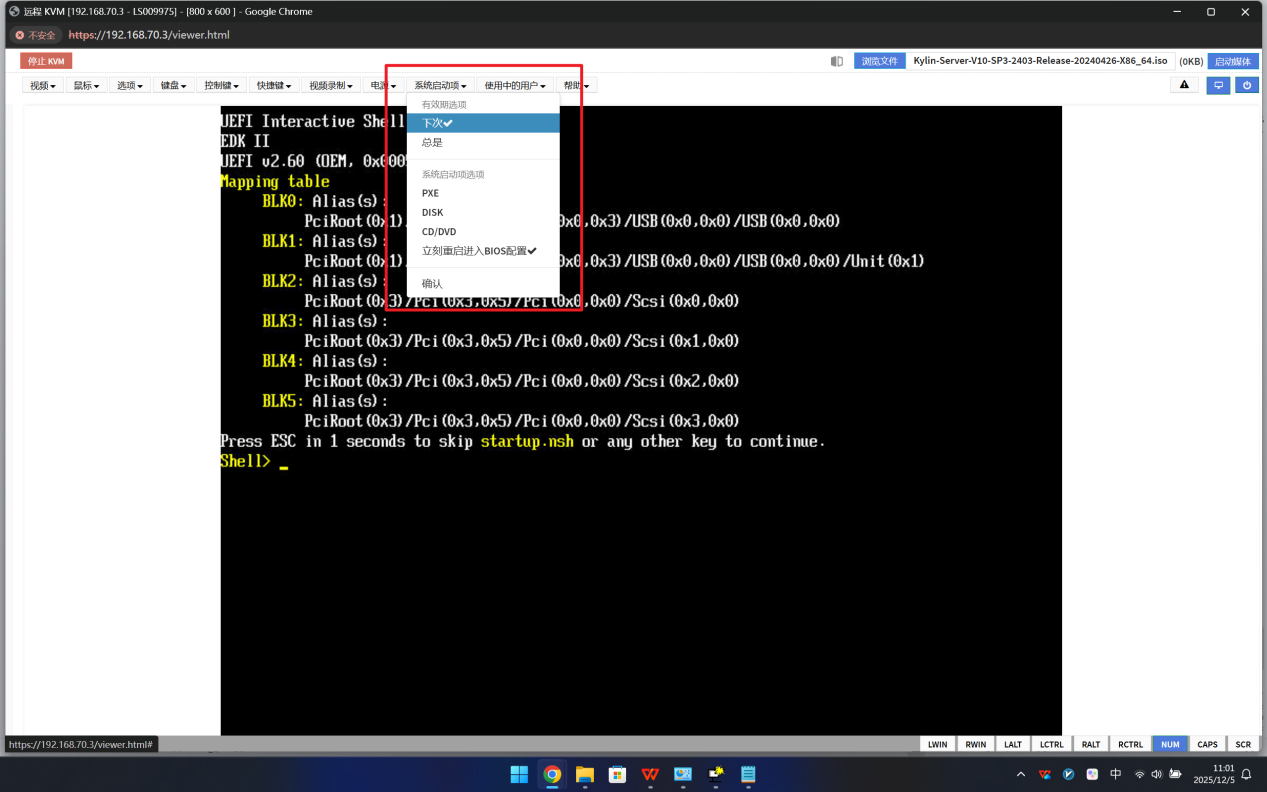1267x792 pixels.
Task: Click the 中 input method indicator
Action: click(x=1115, y=774)
